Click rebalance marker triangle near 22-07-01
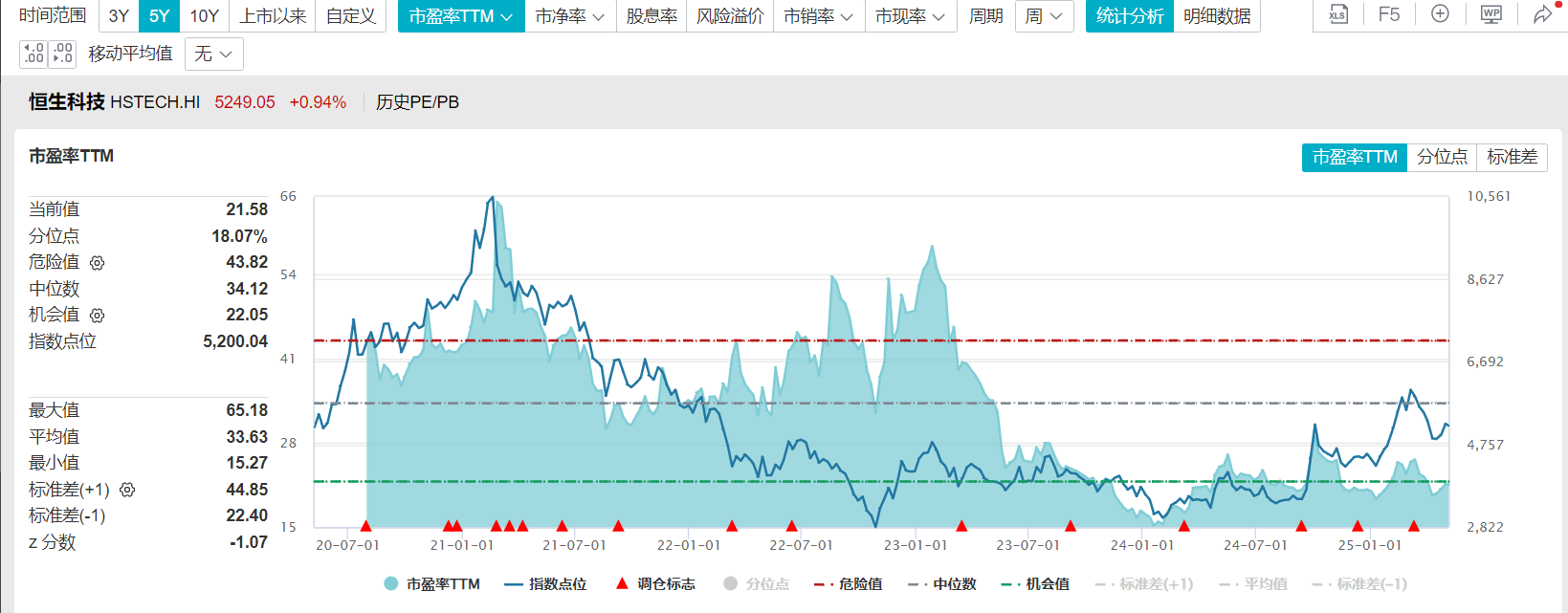Screen dimensions: 1568x613 [792, 525]
